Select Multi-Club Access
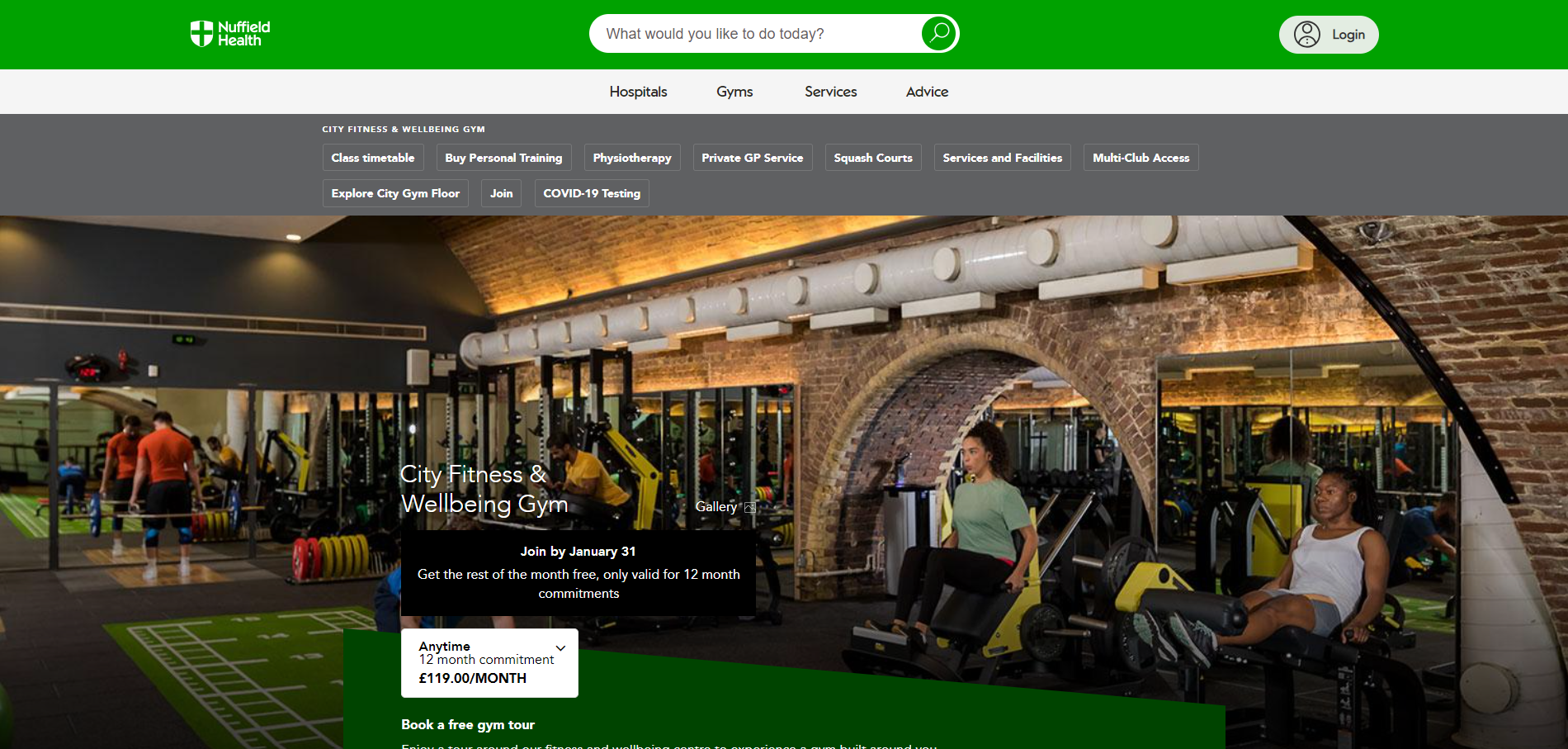This screenshot has height=749, width=1568. click(1141, 157)
